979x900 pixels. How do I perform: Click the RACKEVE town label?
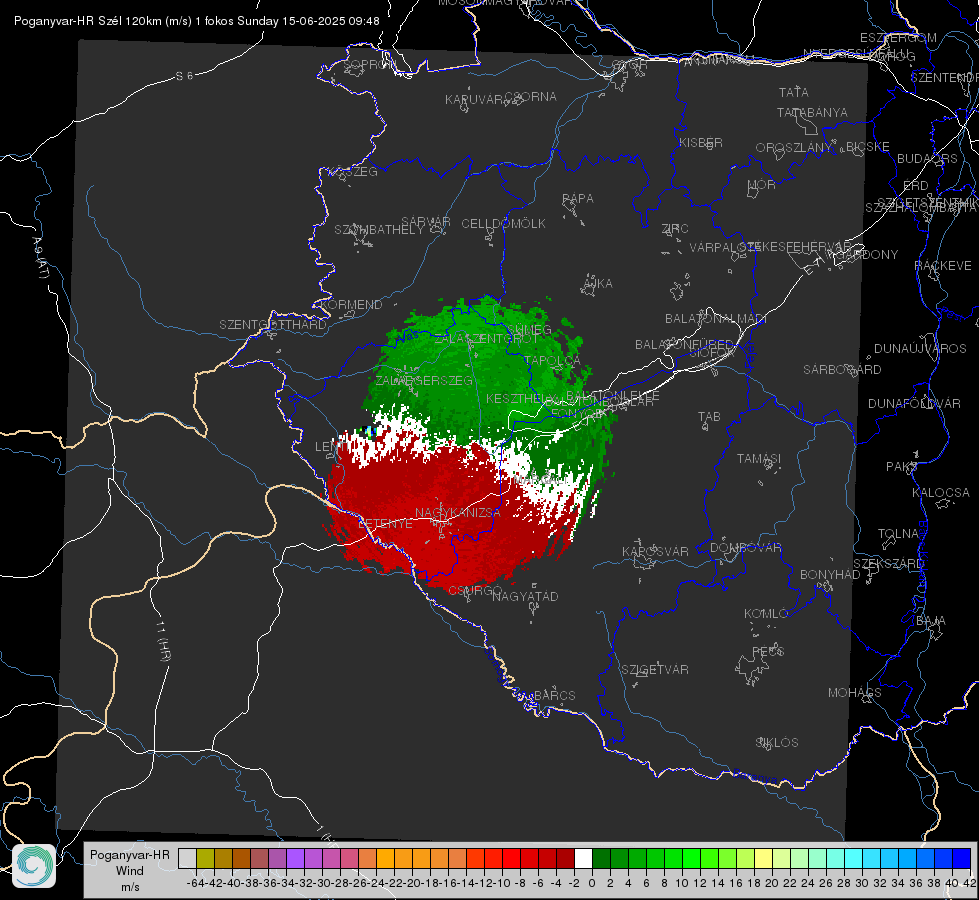pos(943,266)
